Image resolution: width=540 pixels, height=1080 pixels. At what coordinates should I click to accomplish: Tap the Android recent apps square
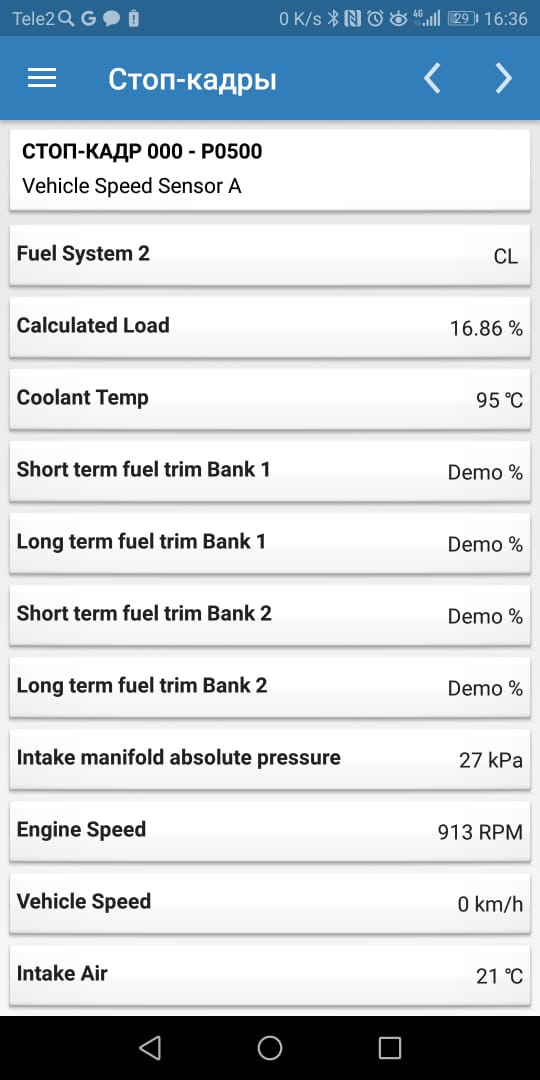[390, 1048]
